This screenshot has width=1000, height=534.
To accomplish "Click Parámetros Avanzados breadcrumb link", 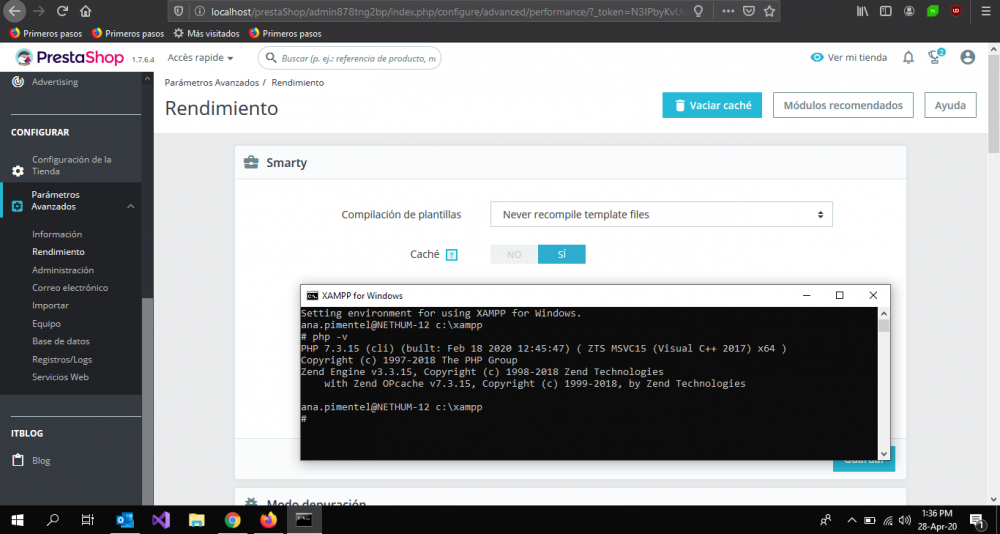I will pos(212,83).
